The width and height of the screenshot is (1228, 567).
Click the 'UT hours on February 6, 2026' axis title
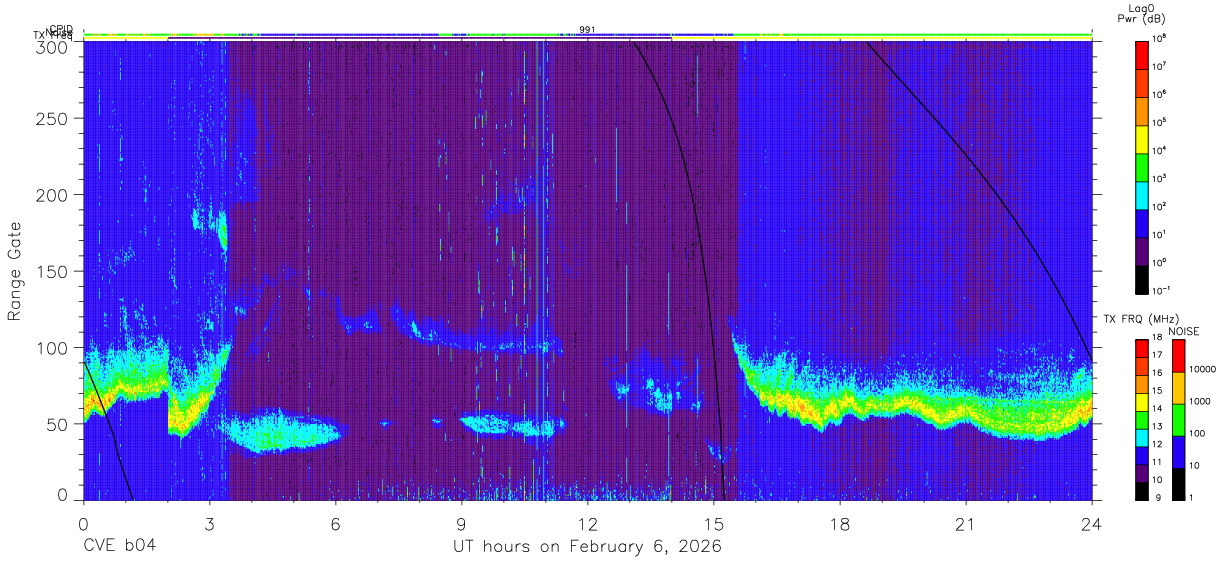pos(587,546)
